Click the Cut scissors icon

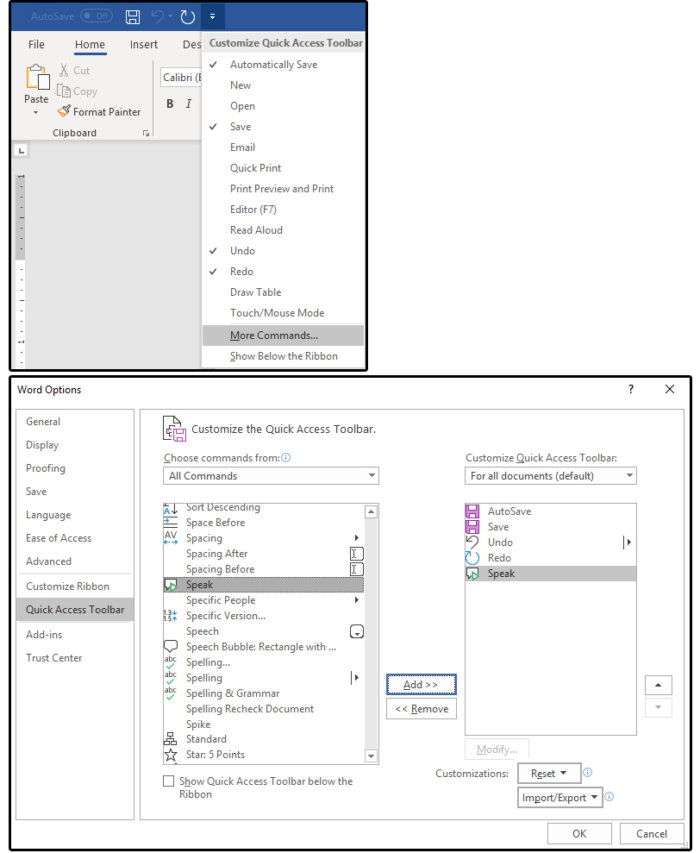coord(64,70)
